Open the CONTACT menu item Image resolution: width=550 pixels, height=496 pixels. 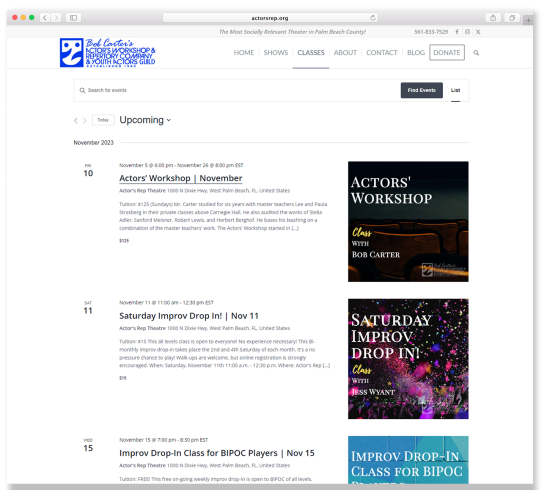coord(382,53)
